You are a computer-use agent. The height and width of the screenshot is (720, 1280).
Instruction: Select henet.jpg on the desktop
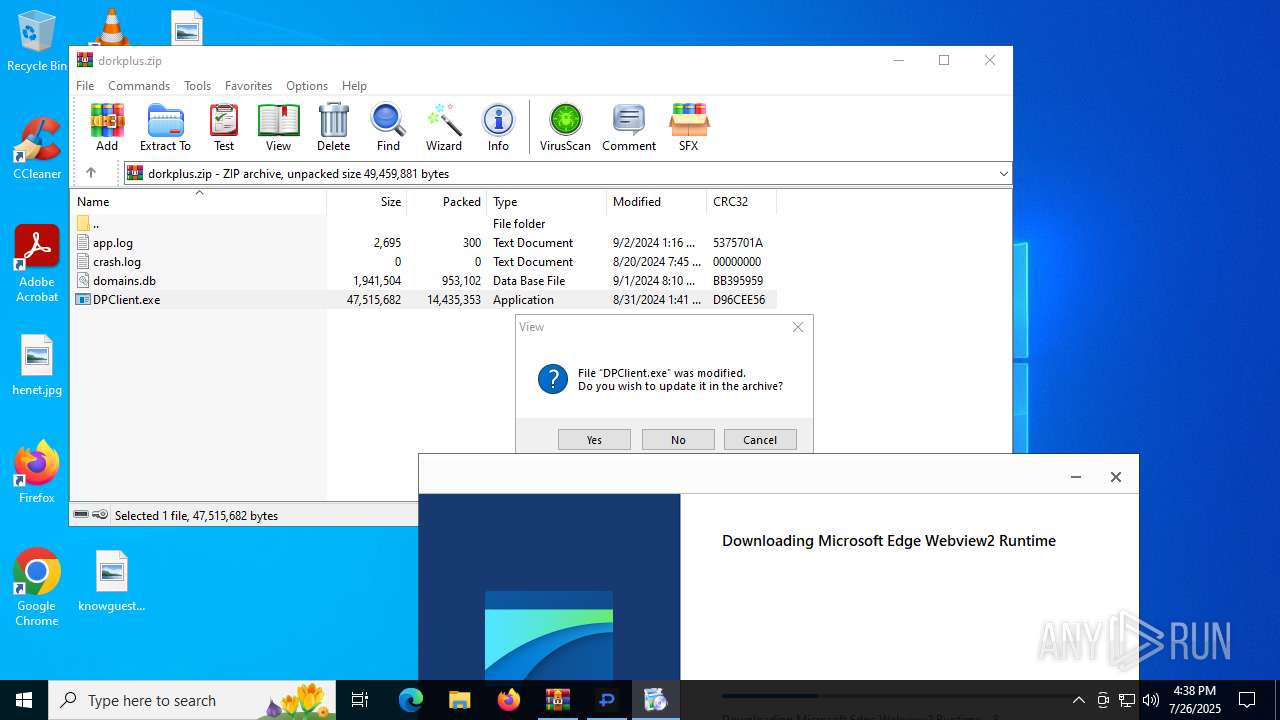coord(37,365)
